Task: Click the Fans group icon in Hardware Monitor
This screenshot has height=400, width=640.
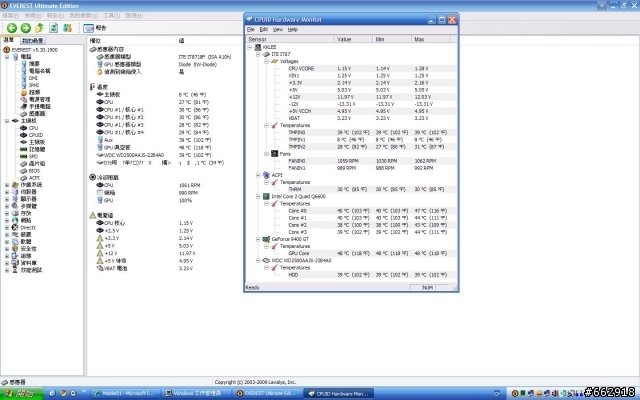Action: (274, 154)
